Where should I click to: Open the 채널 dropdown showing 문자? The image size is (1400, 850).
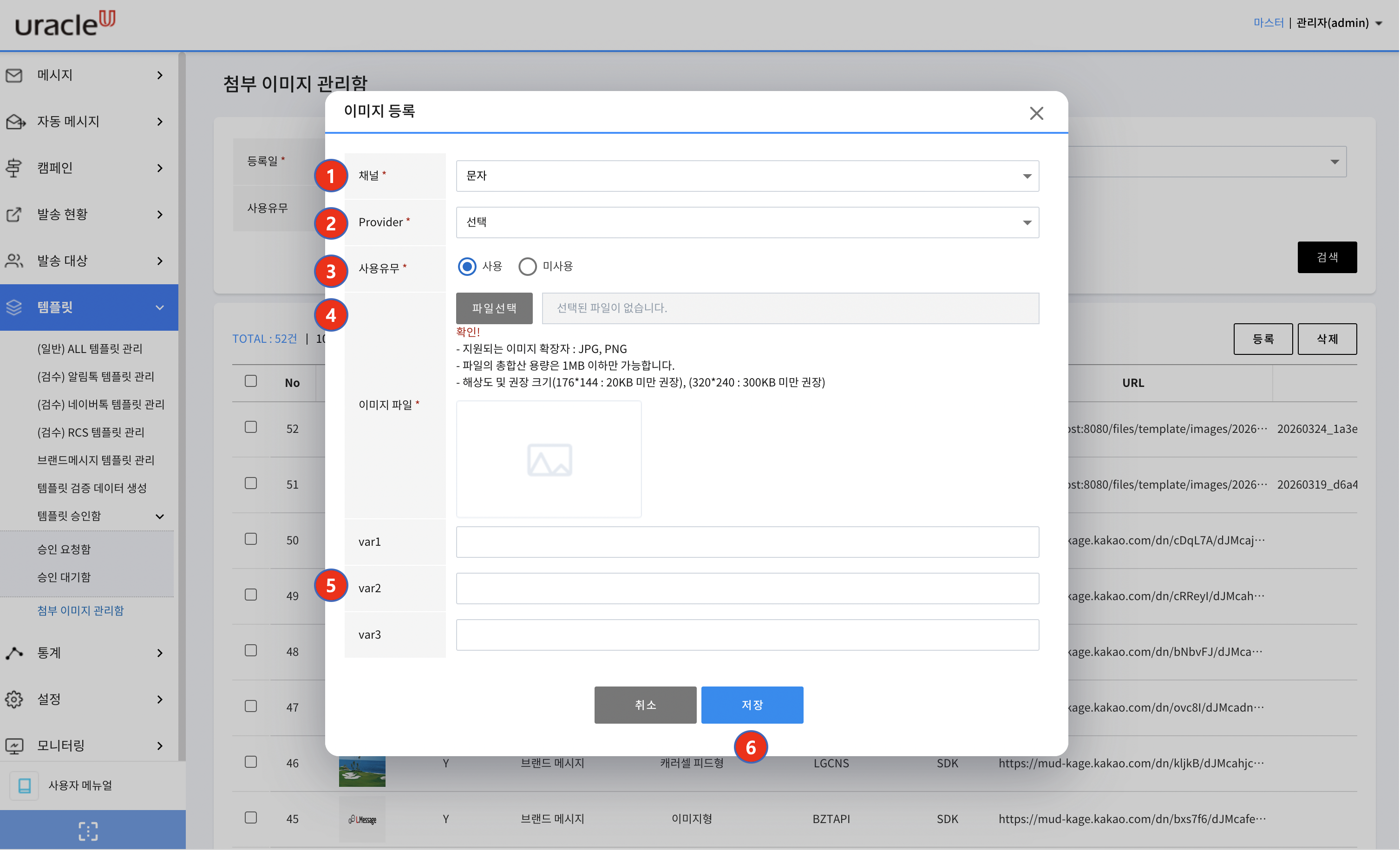747,176
